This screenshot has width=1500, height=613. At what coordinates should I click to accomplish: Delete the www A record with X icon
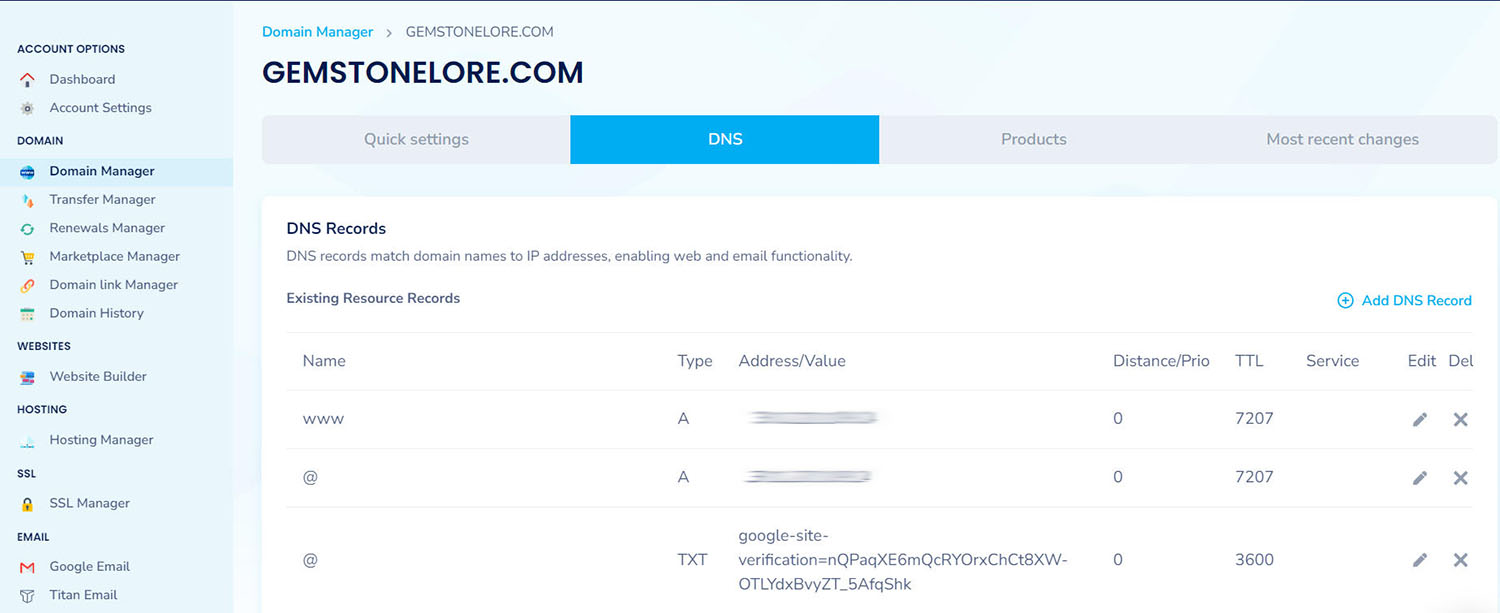click(1460, 420)
